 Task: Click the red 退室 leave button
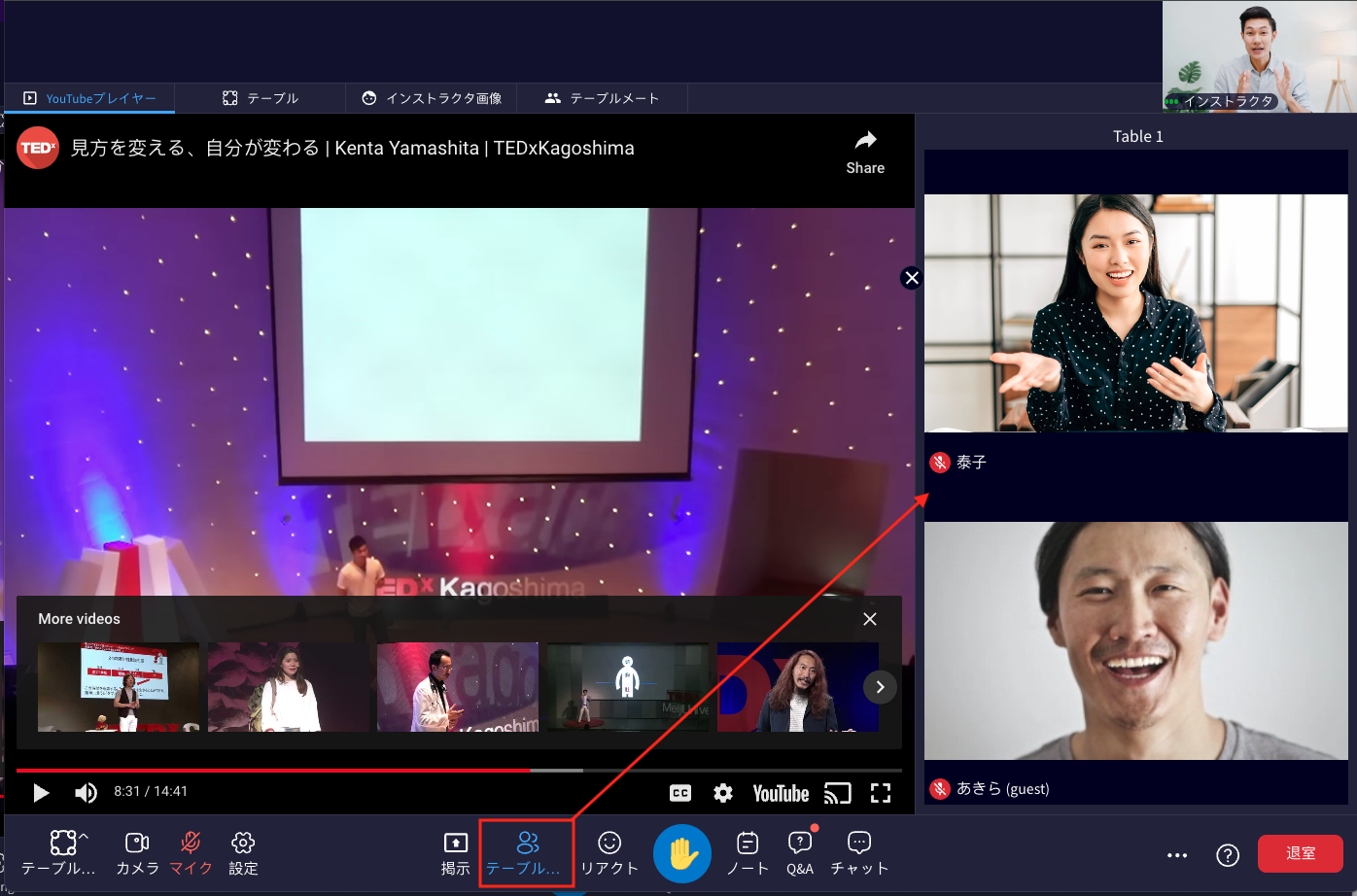(1301, 853)
